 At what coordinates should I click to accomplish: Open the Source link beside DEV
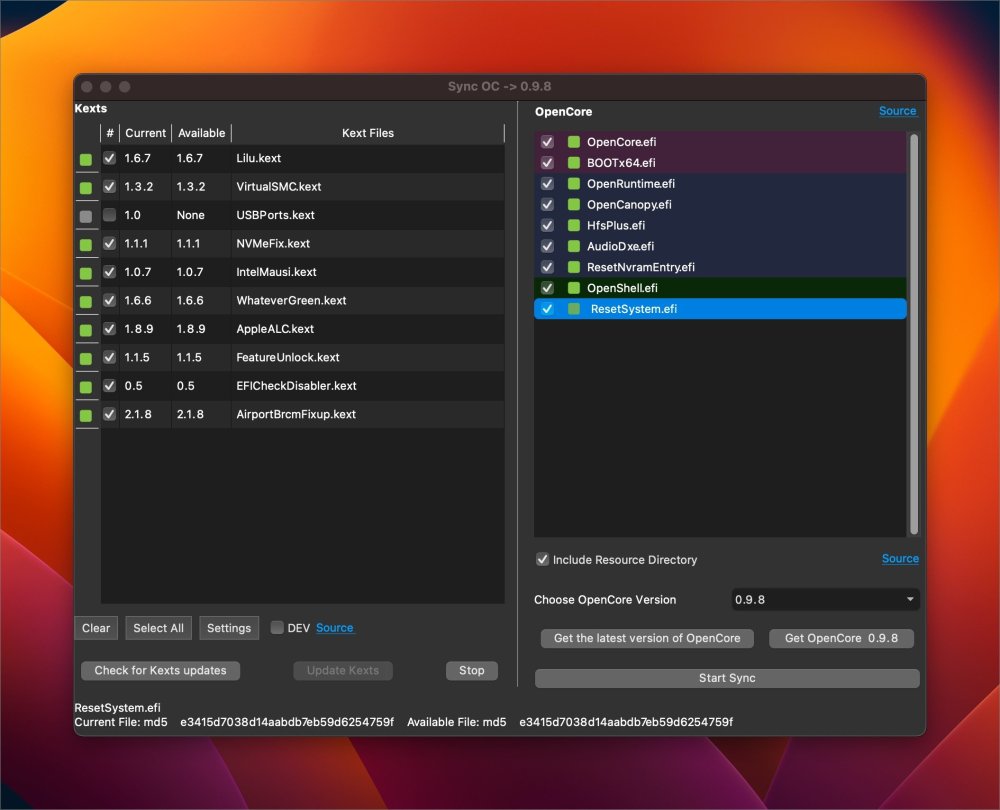pos(334,628)
